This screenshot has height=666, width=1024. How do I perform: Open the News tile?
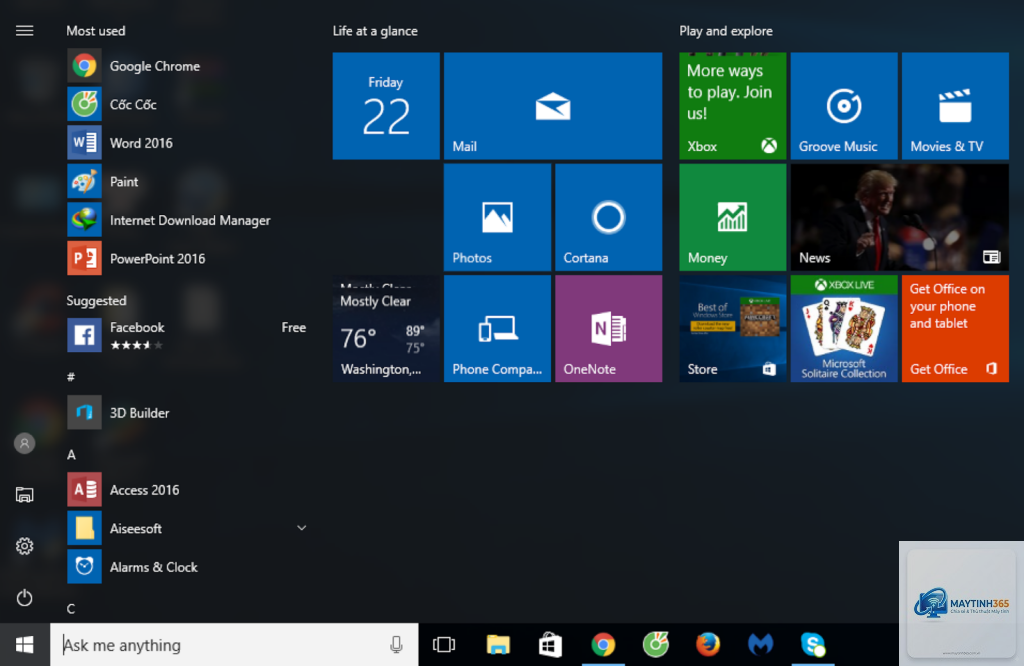[x=899, y=217]
